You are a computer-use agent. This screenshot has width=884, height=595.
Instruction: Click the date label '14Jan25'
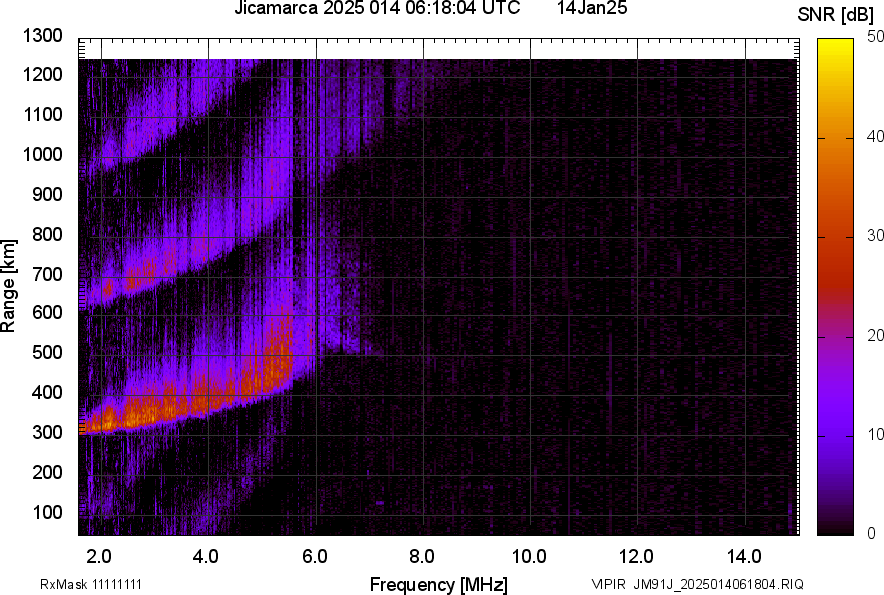point(592,8)
